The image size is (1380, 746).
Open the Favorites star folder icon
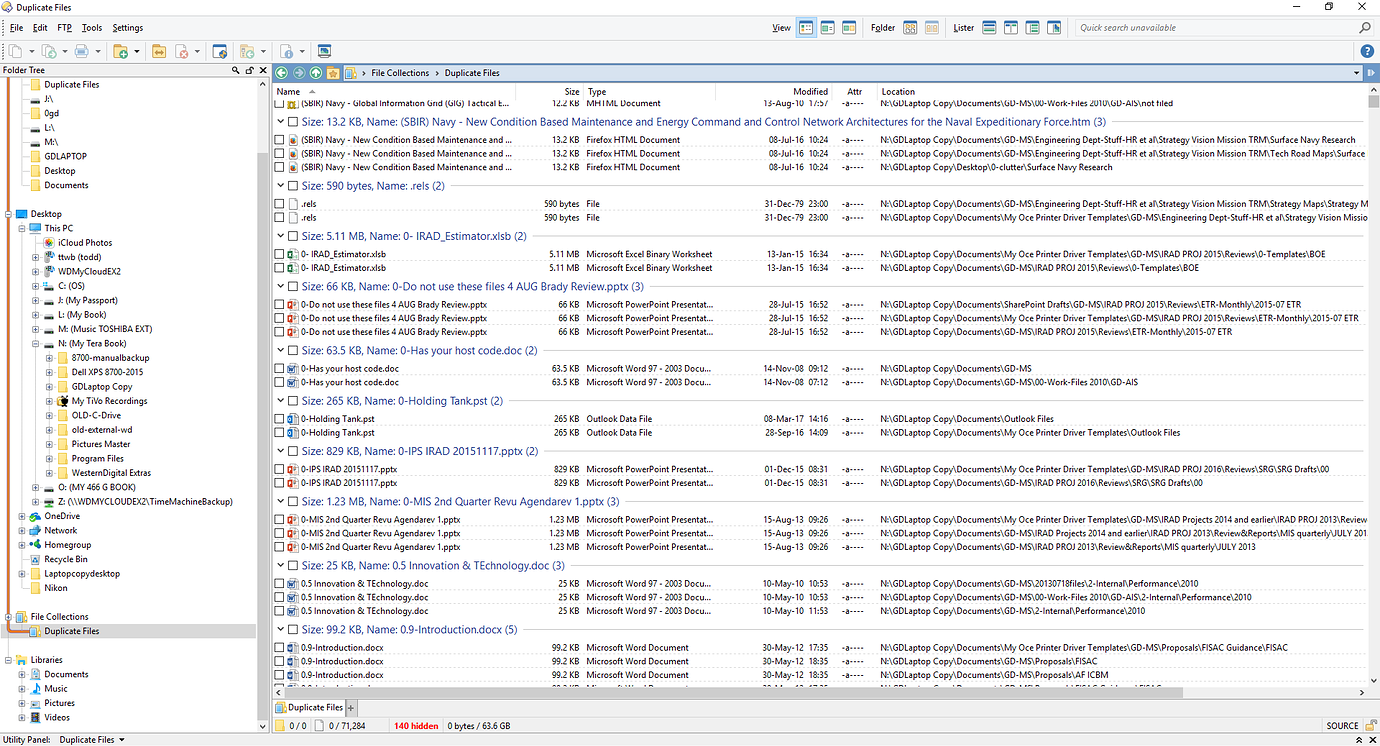[x=333, y=73]
